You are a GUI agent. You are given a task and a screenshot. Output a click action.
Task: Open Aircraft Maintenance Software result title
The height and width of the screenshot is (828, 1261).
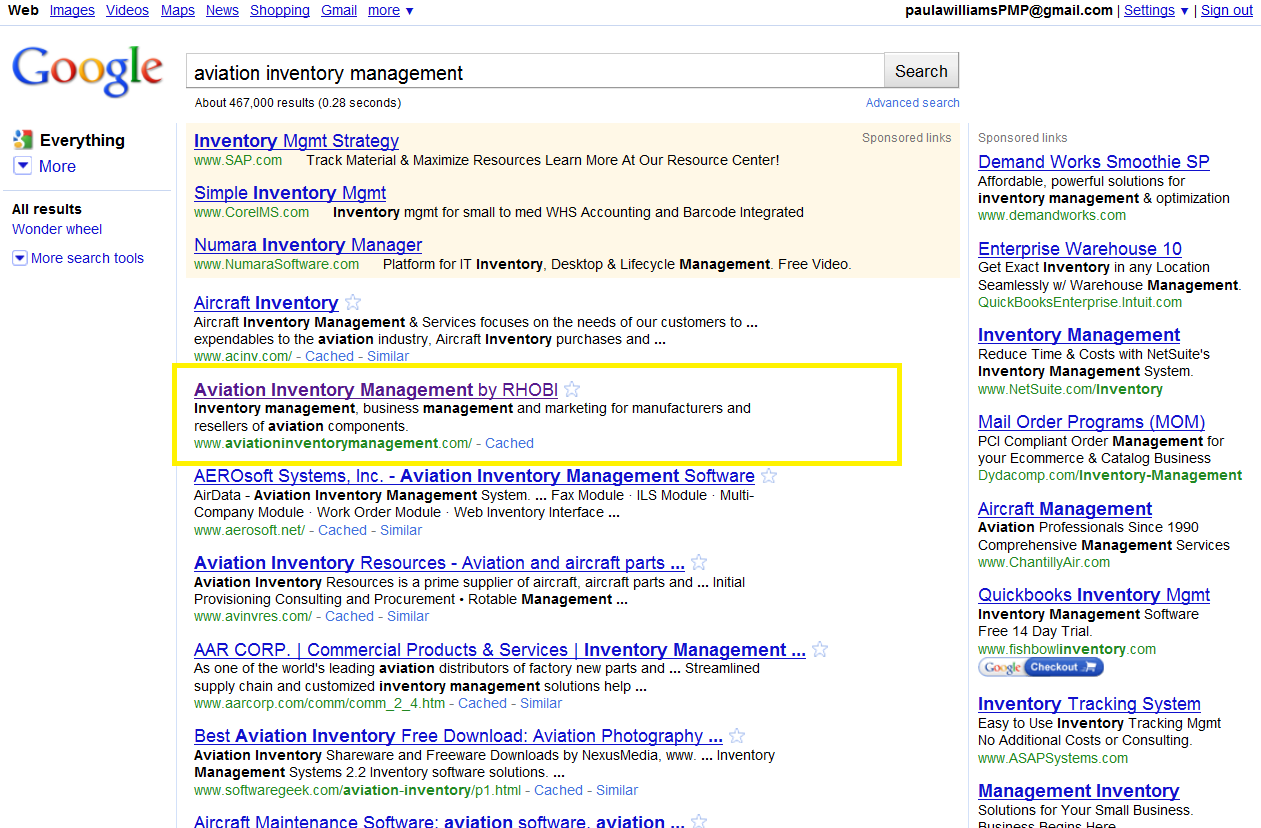439,821
